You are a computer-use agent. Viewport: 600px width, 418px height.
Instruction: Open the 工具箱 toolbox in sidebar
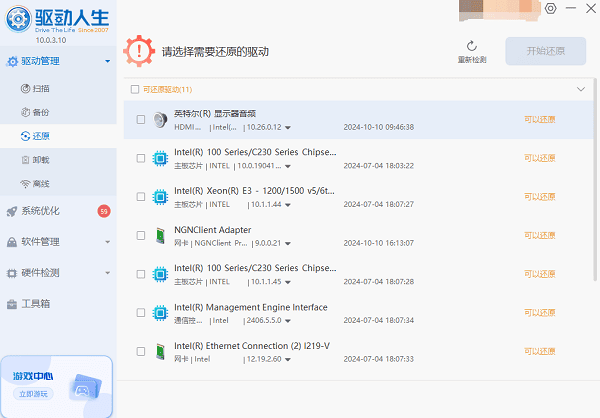click(x=36, y=303)
